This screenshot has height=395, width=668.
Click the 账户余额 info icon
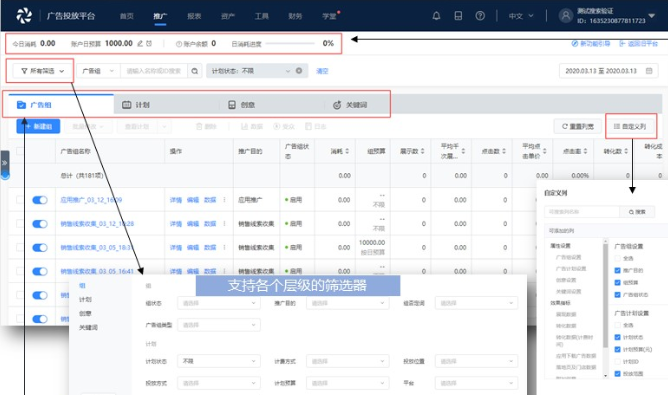[x=179, y=44]
